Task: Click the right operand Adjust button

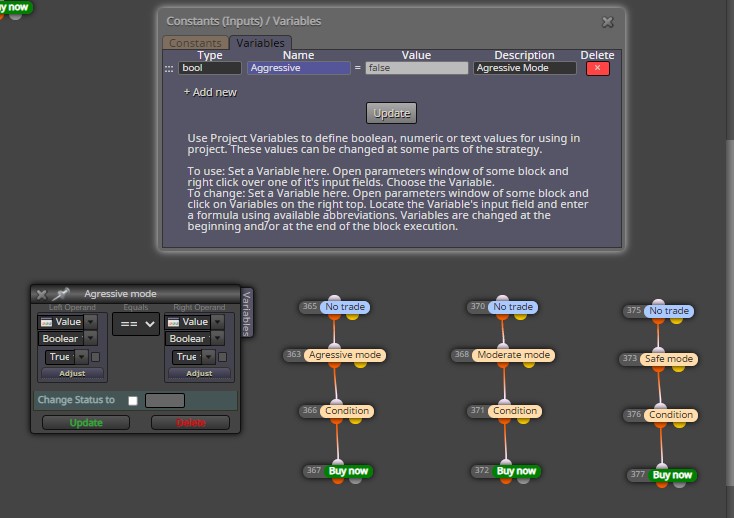Action: [x=199, y=373]
